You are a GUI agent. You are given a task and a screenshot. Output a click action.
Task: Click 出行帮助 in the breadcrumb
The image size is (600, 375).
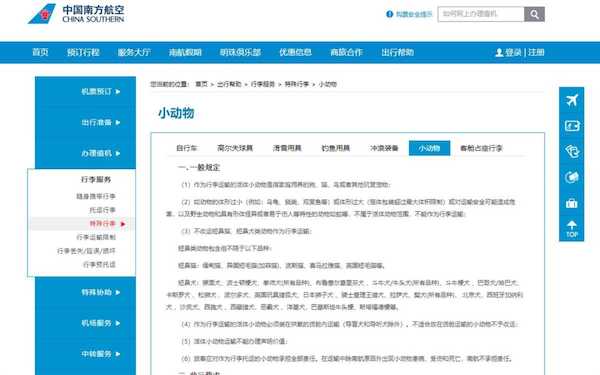[x=229, y=84]
